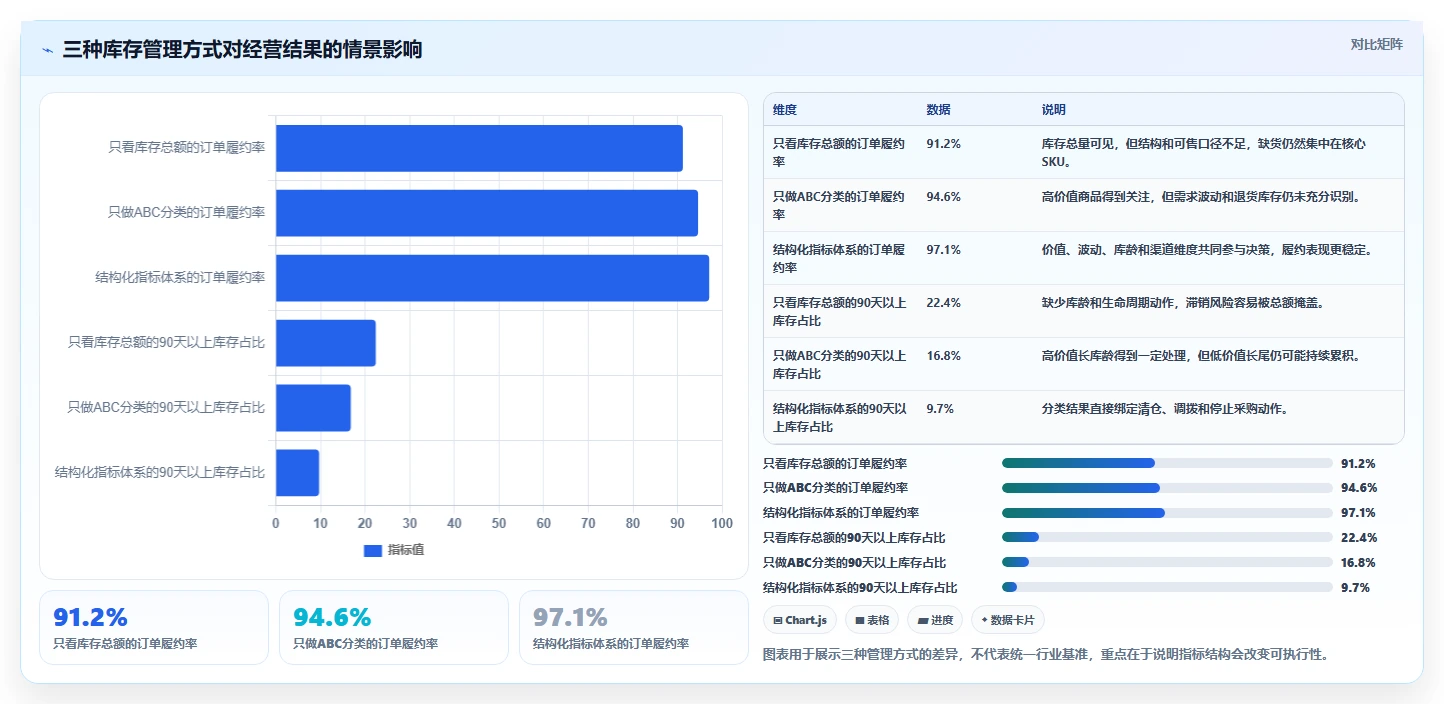Click chart y-axis label 结构化指标体系的90天以上库存占比

tap(160, 473)
